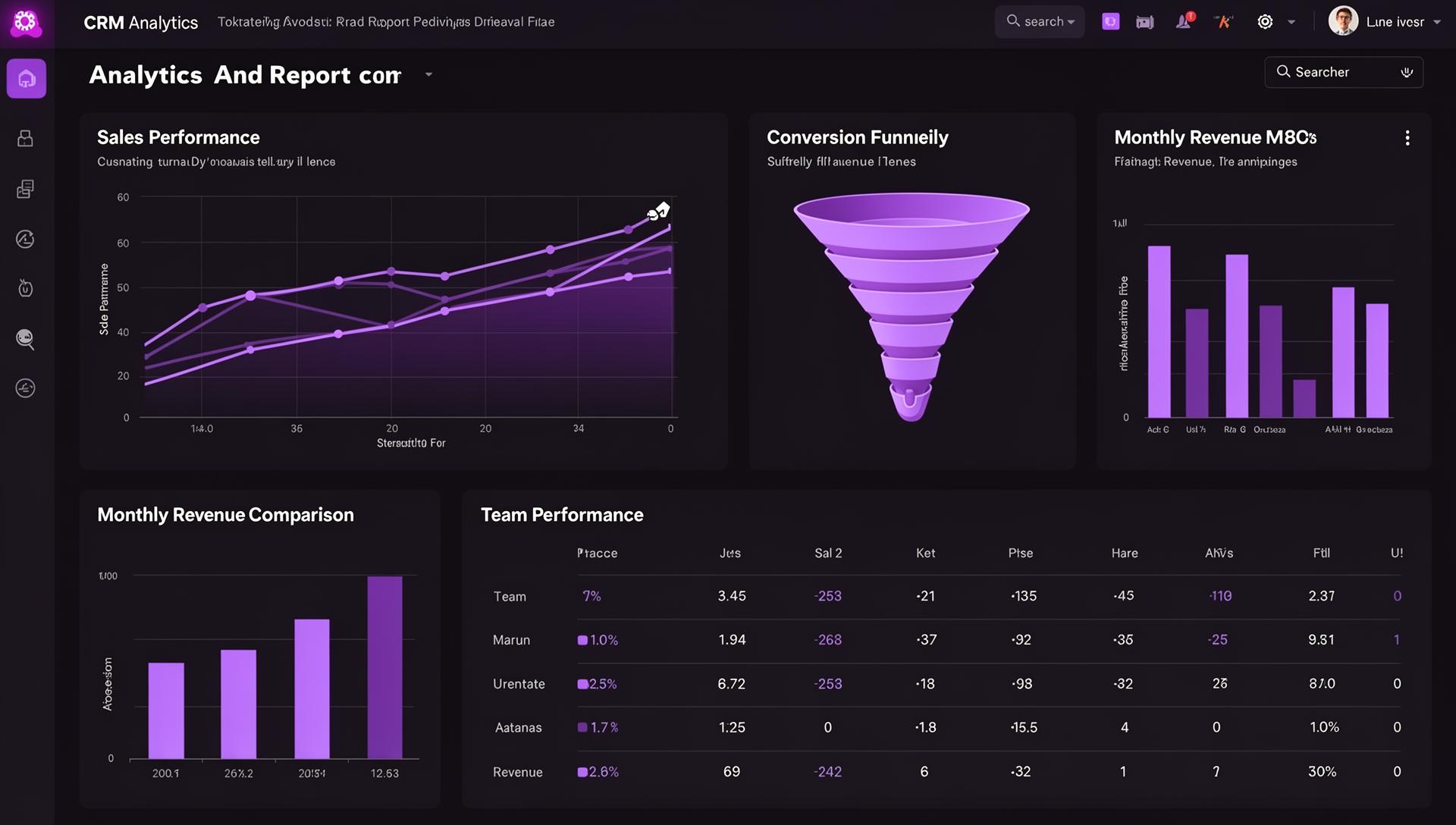Click the Sal 2 column header
The width and height of the screenshot is (1456, 825).
[828, 553]
